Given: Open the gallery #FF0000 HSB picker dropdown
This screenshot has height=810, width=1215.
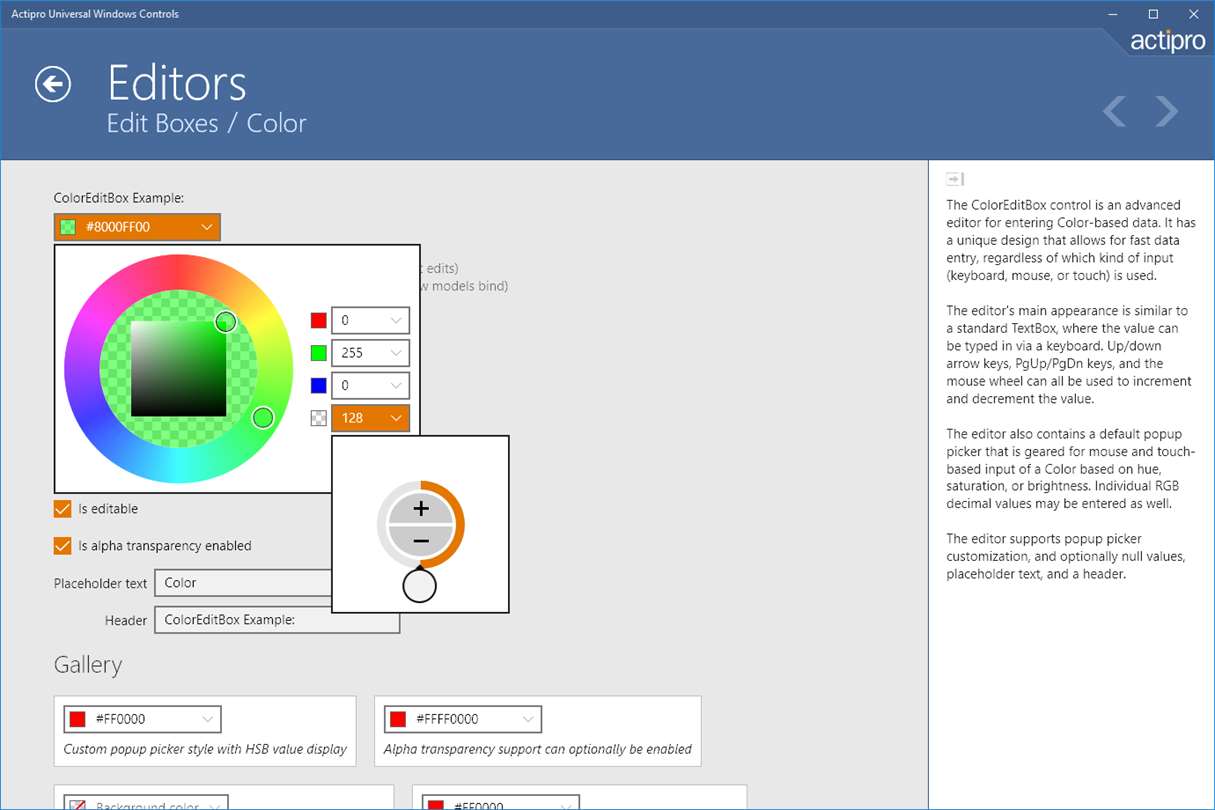Looking at the screenshot, I should [x=208, y=719].
